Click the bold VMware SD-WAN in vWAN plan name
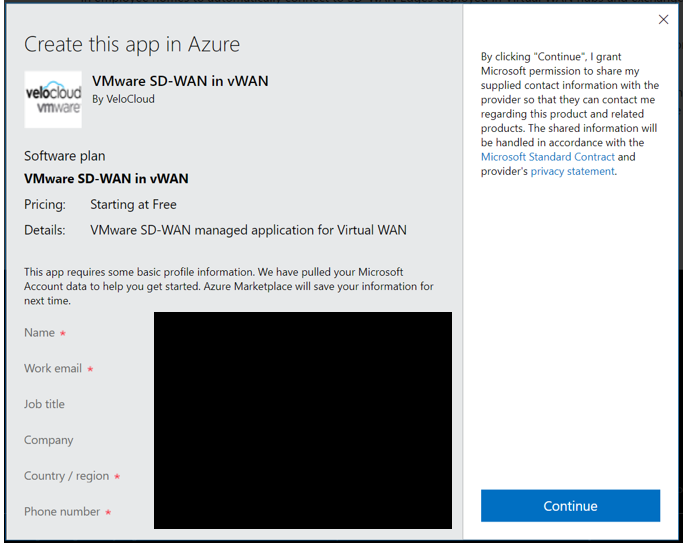Image resolution: width=685 pixels, height=544 pixels. [x=106, y=178]
